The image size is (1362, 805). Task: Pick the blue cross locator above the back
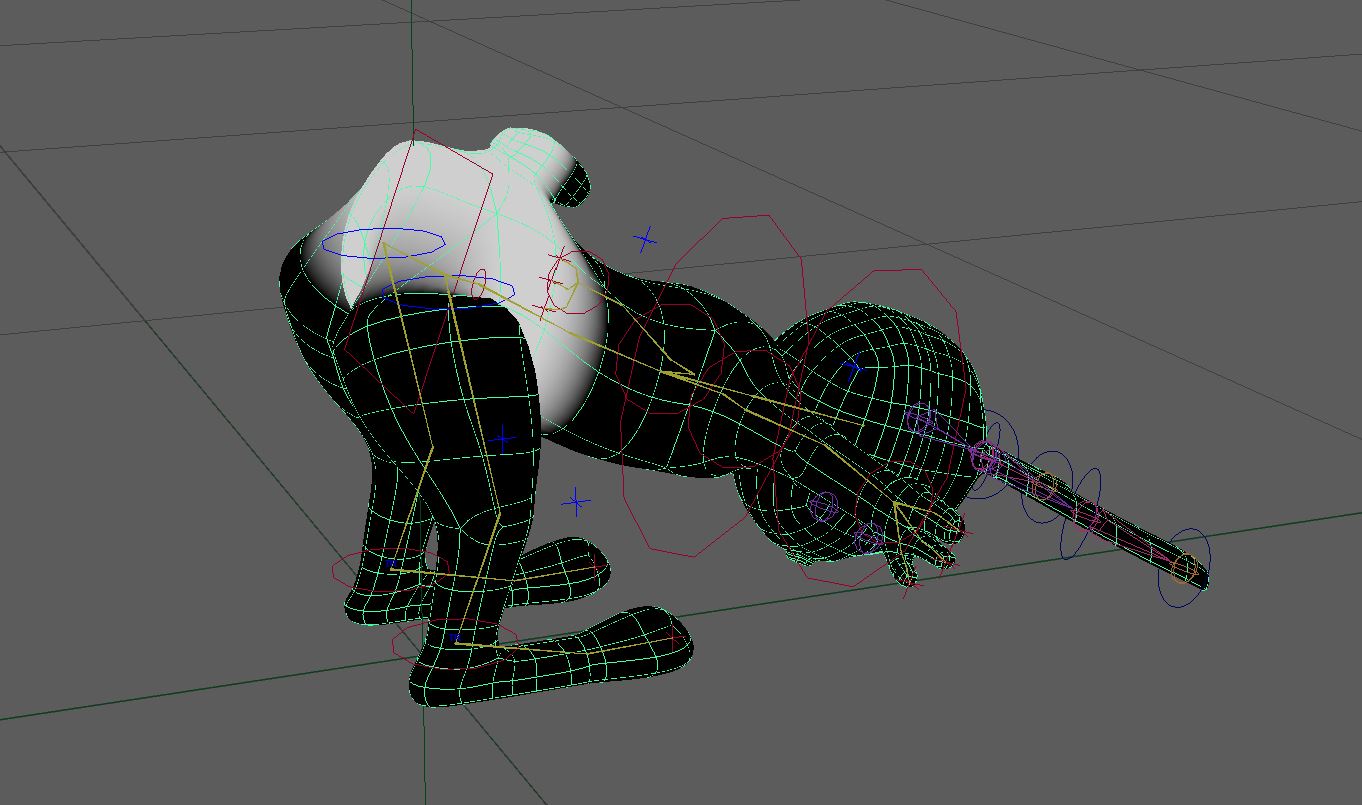pyautogui.click(x=646, y=240)
